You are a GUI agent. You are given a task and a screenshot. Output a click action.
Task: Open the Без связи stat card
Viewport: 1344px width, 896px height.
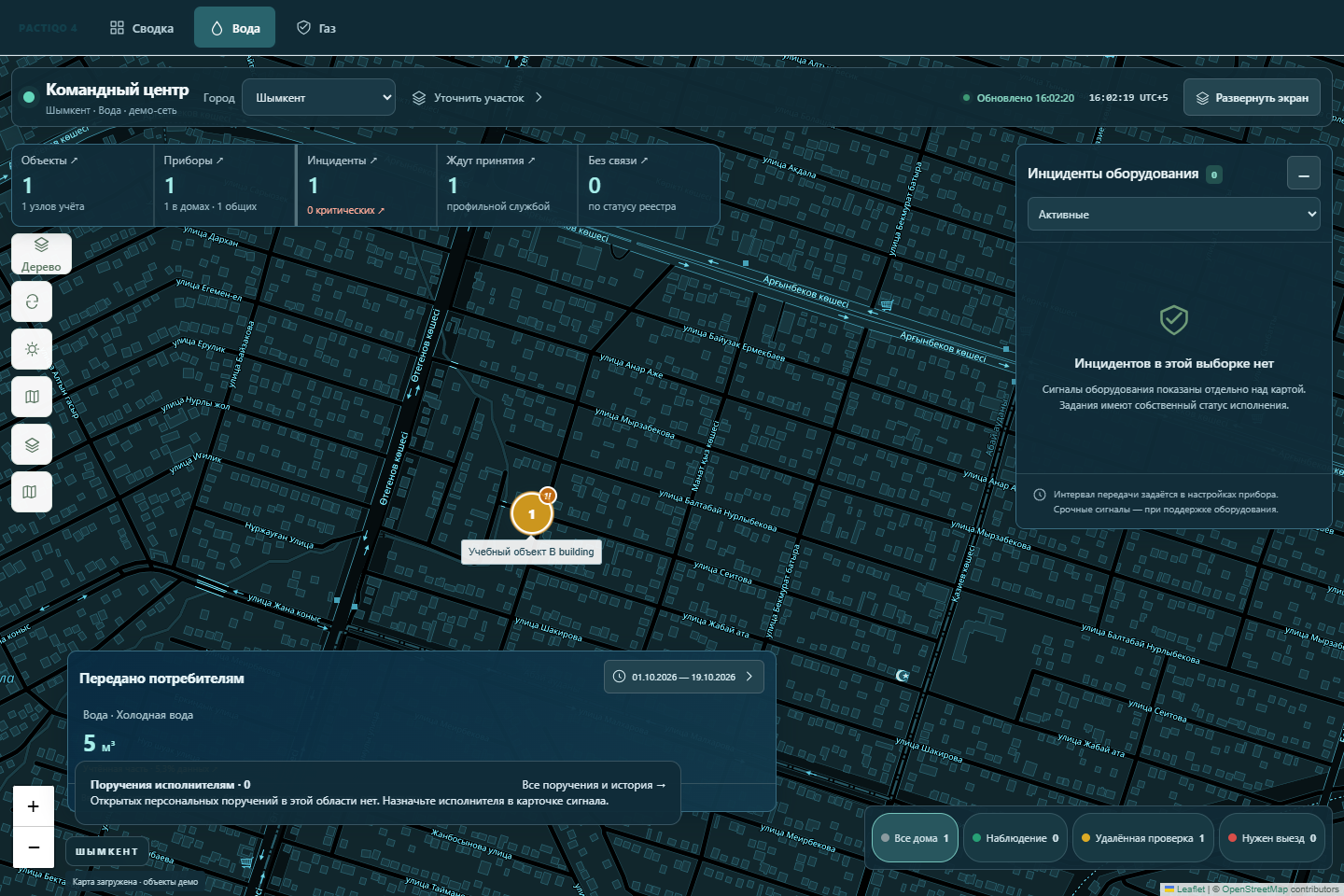pyautogui.click(x=649, y=185)
